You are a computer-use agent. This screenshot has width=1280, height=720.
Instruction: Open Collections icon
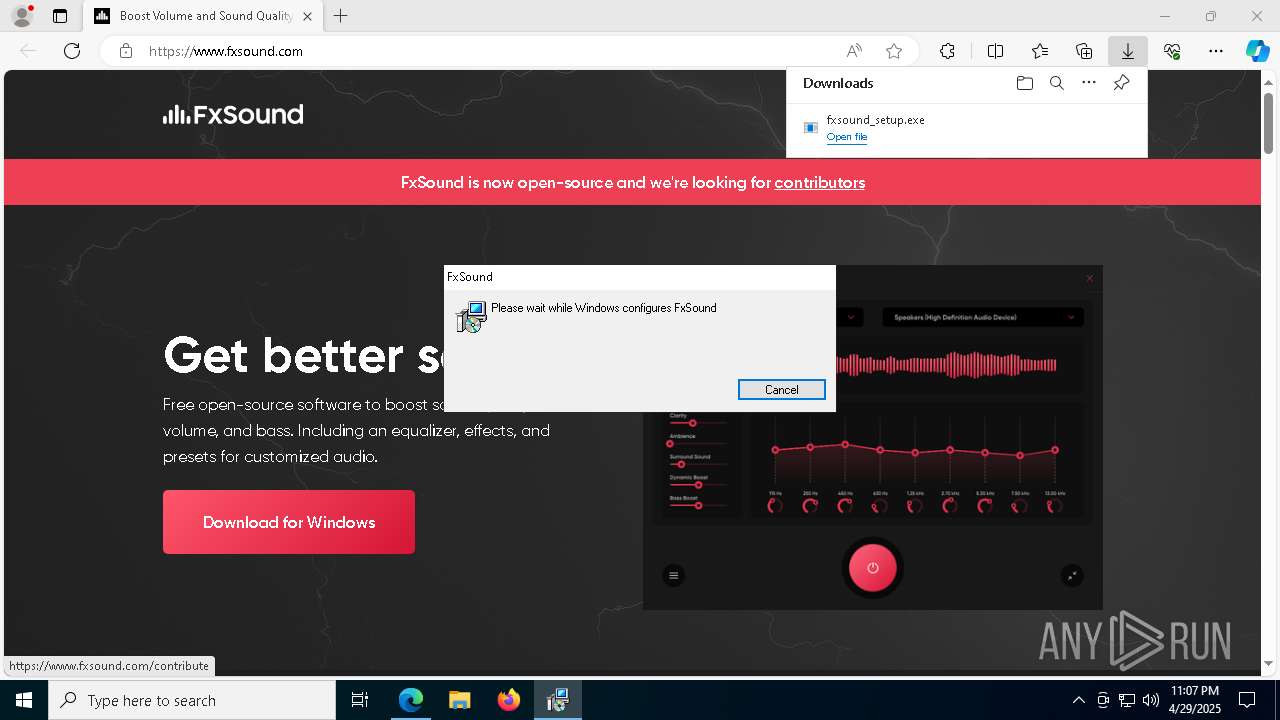[1084, 51]
